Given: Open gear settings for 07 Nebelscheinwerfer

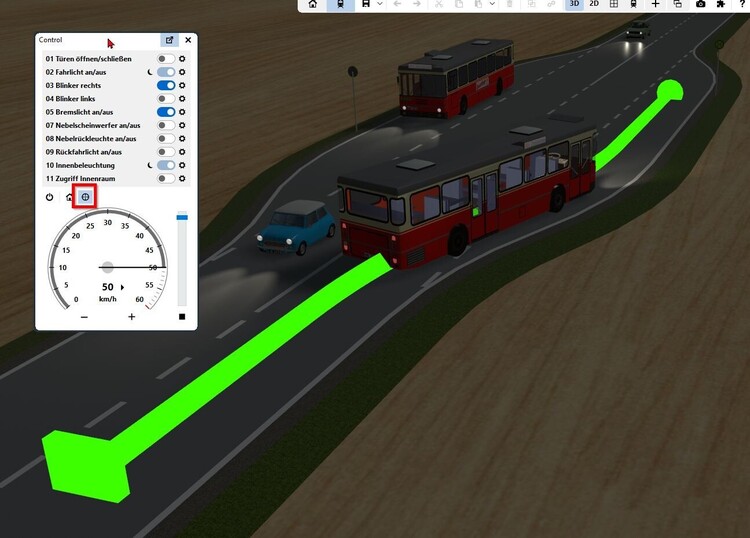Looking at the screenshot, I should 182,125.
